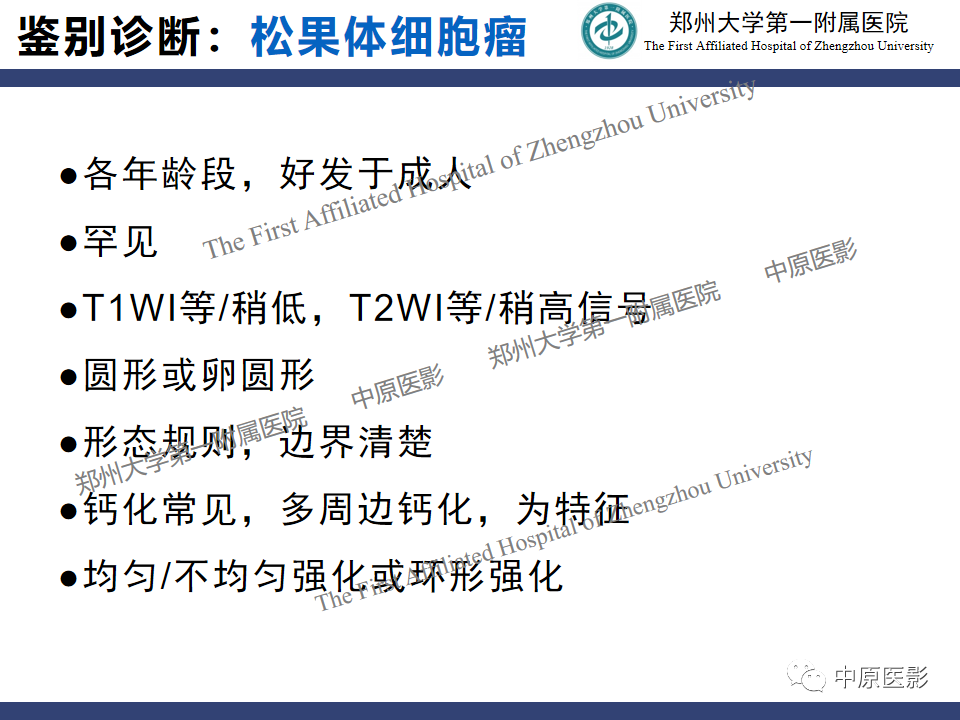
Task: Select bullet line T1WI等/稍低，T2WI等/稍高信号
Action: pos(355,307)
